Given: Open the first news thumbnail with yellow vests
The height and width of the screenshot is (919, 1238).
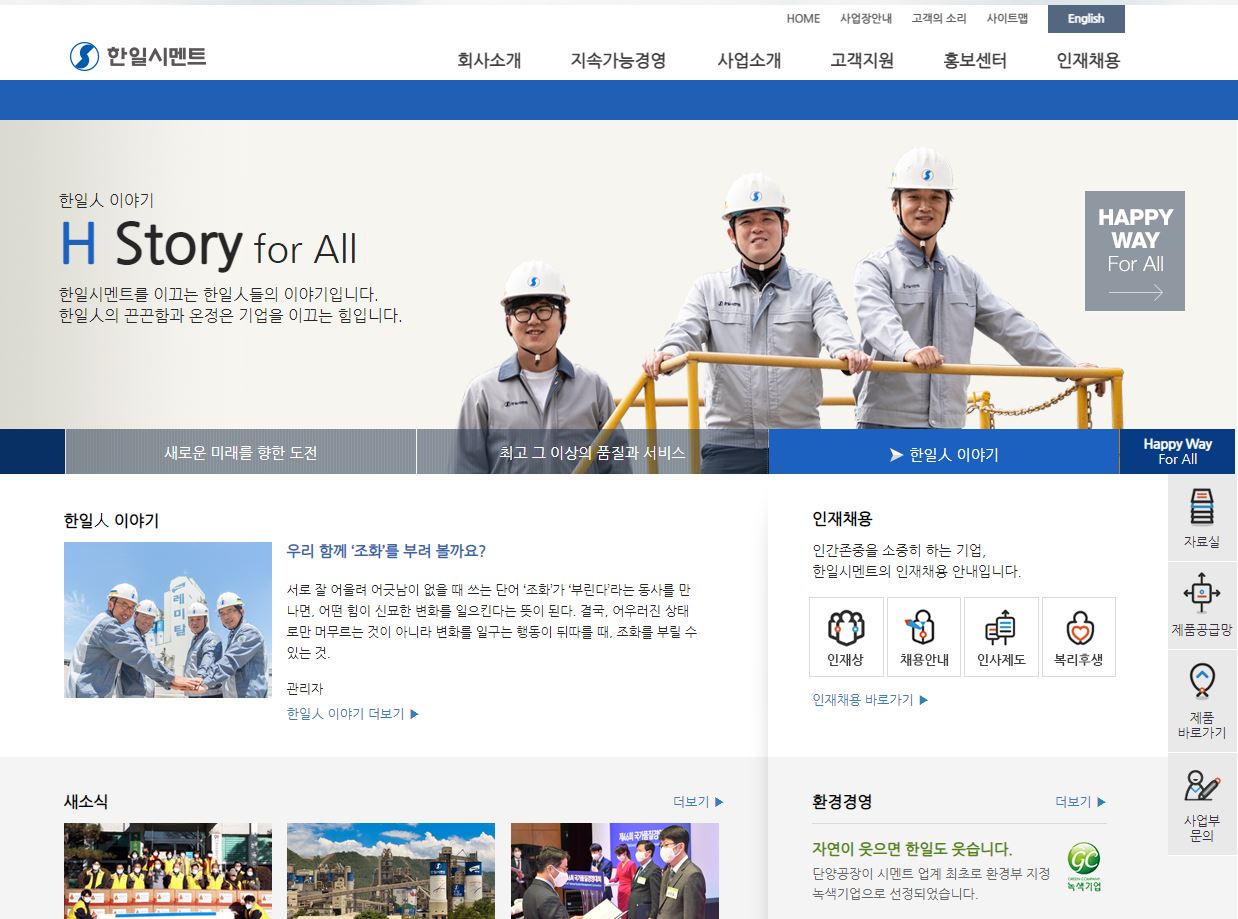Looking at the screenshot, I should [x=168, y=871].
